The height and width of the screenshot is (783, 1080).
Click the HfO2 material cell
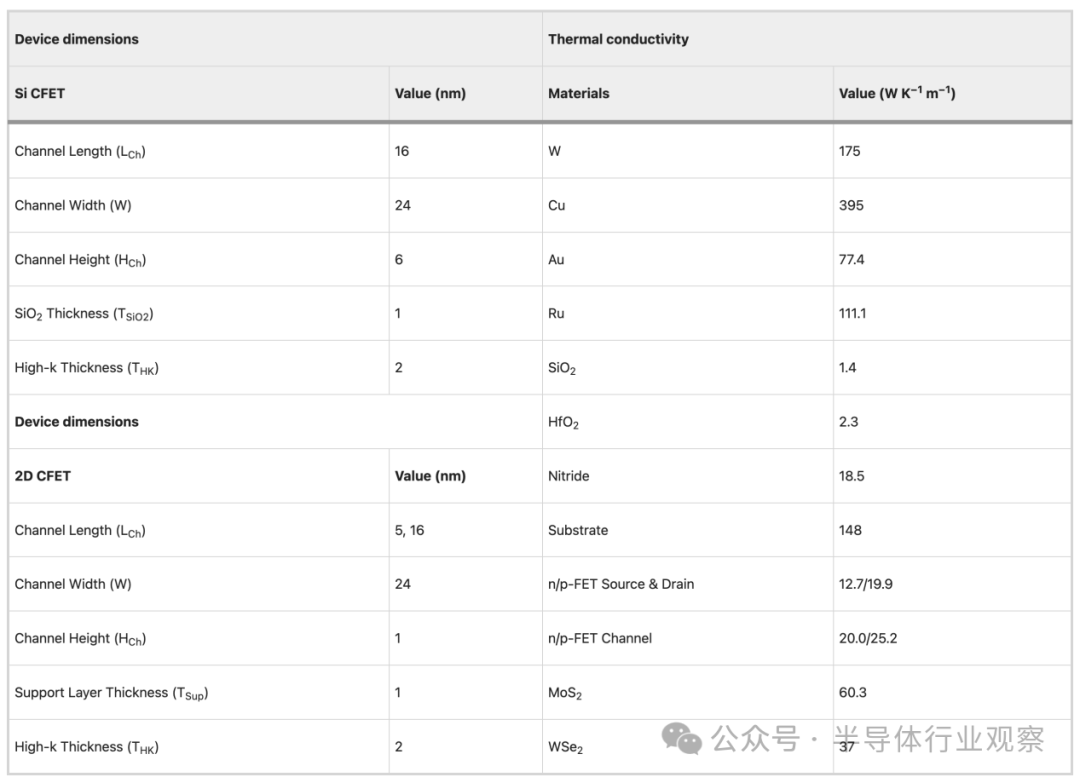tap(563, 422)
